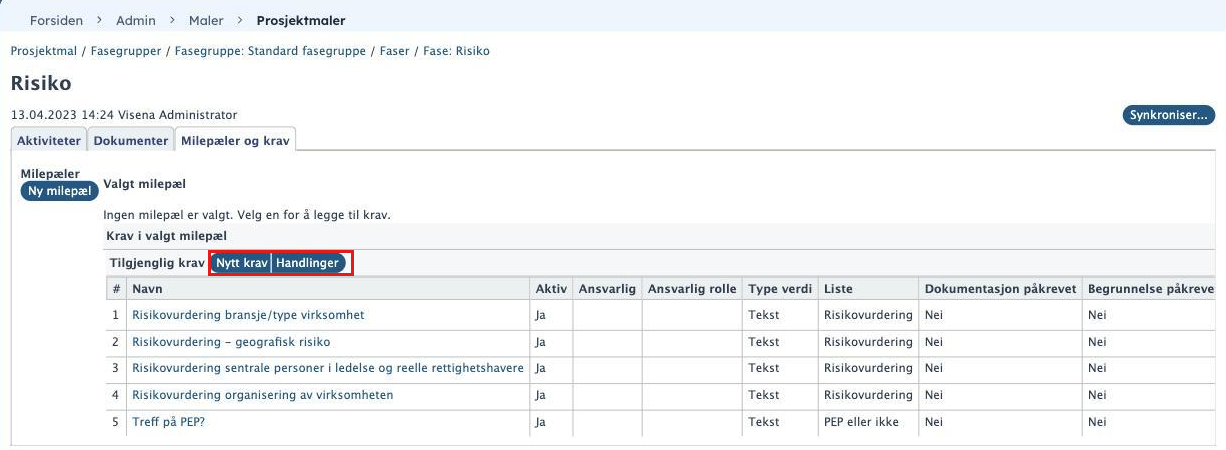Open Maler in the top navigation
The height and width of the screenshot is (450, 1226).
(206, 20)
